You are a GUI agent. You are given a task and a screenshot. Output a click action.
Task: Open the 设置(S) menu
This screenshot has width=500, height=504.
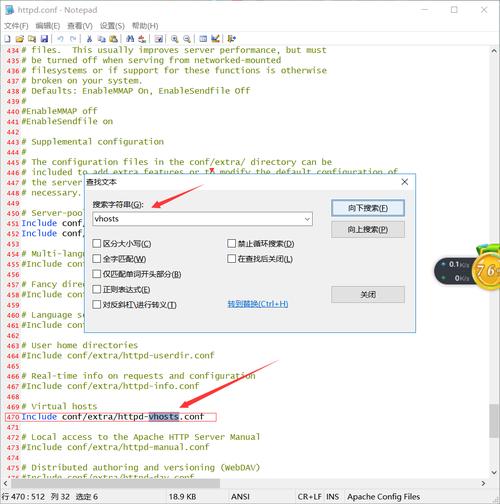pos(112,26)
